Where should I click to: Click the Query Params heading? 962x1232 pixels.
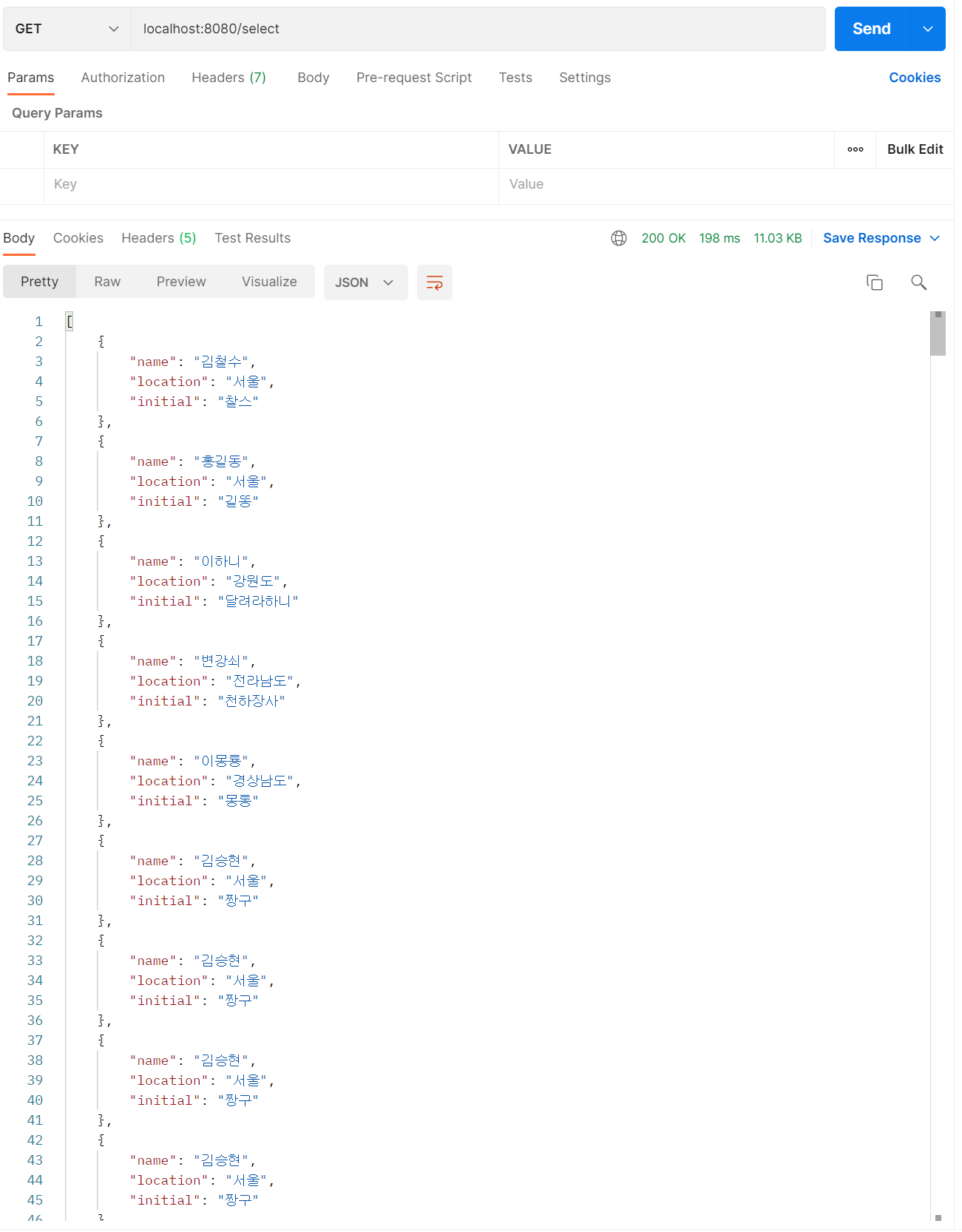tap(57, 113)
